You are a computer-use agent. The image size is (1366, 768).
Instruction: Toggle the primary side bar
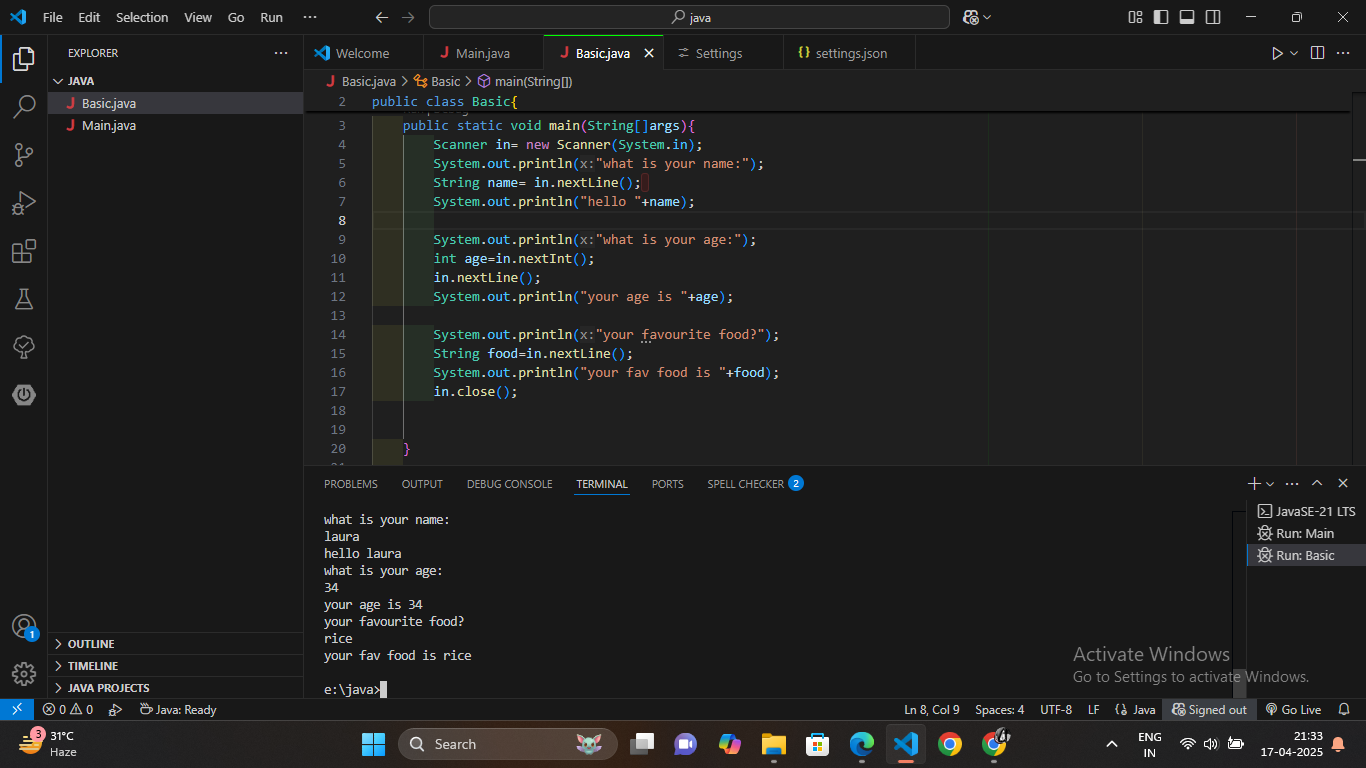coord(1161,17)
